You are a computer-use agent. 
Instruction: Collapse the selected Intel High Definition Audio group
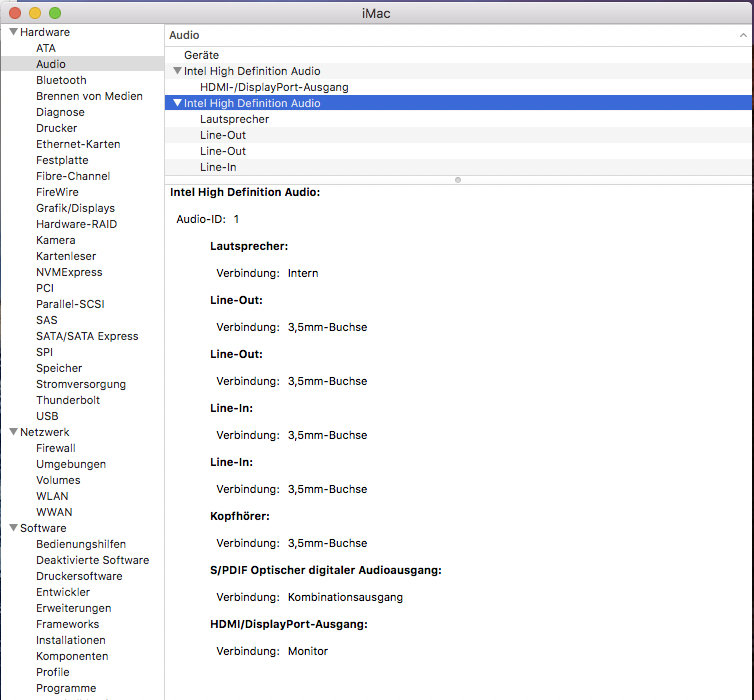point(177,103)
